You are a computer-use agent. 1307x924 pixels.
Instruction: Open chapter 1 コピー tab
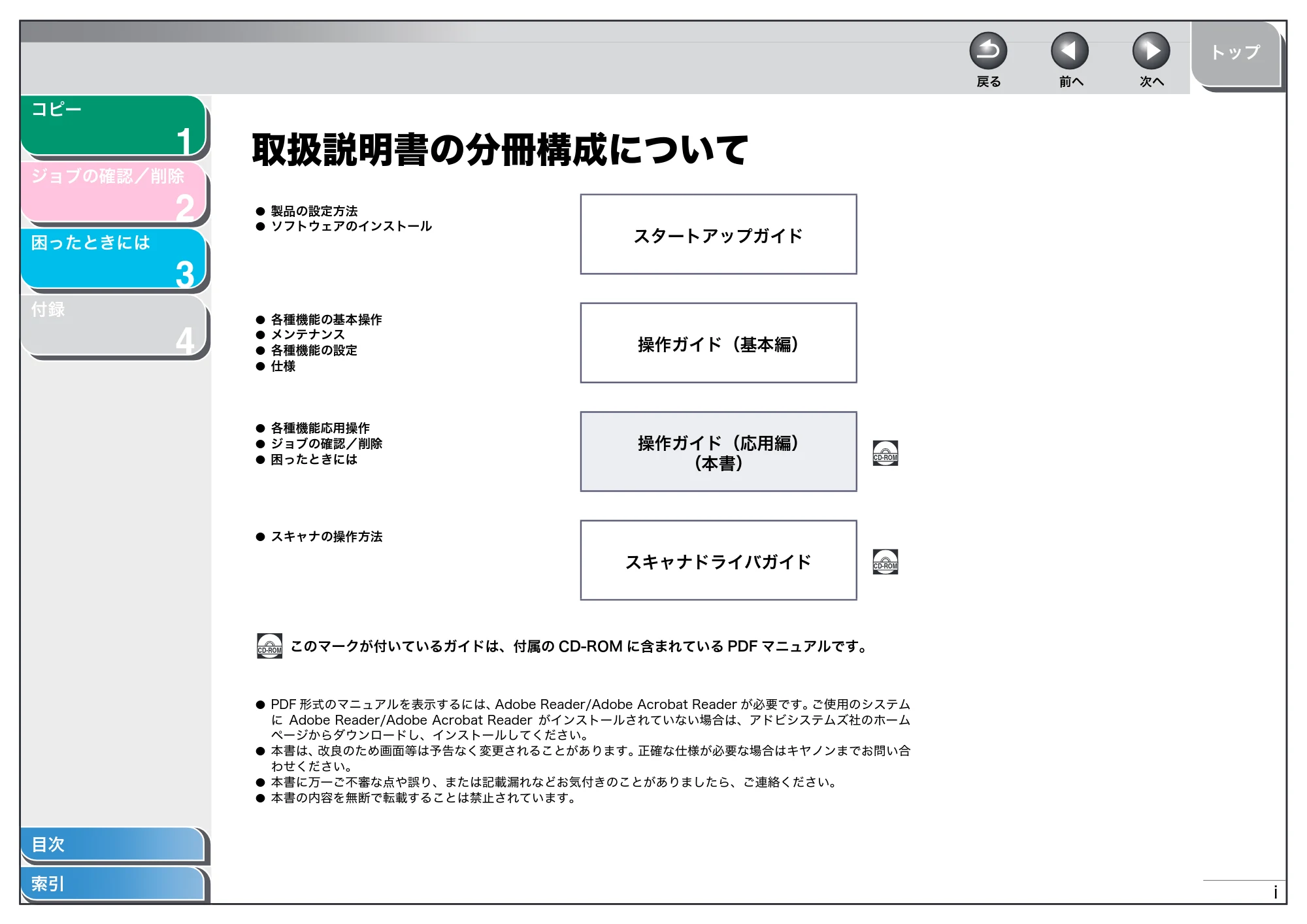(x=114, y=125)
